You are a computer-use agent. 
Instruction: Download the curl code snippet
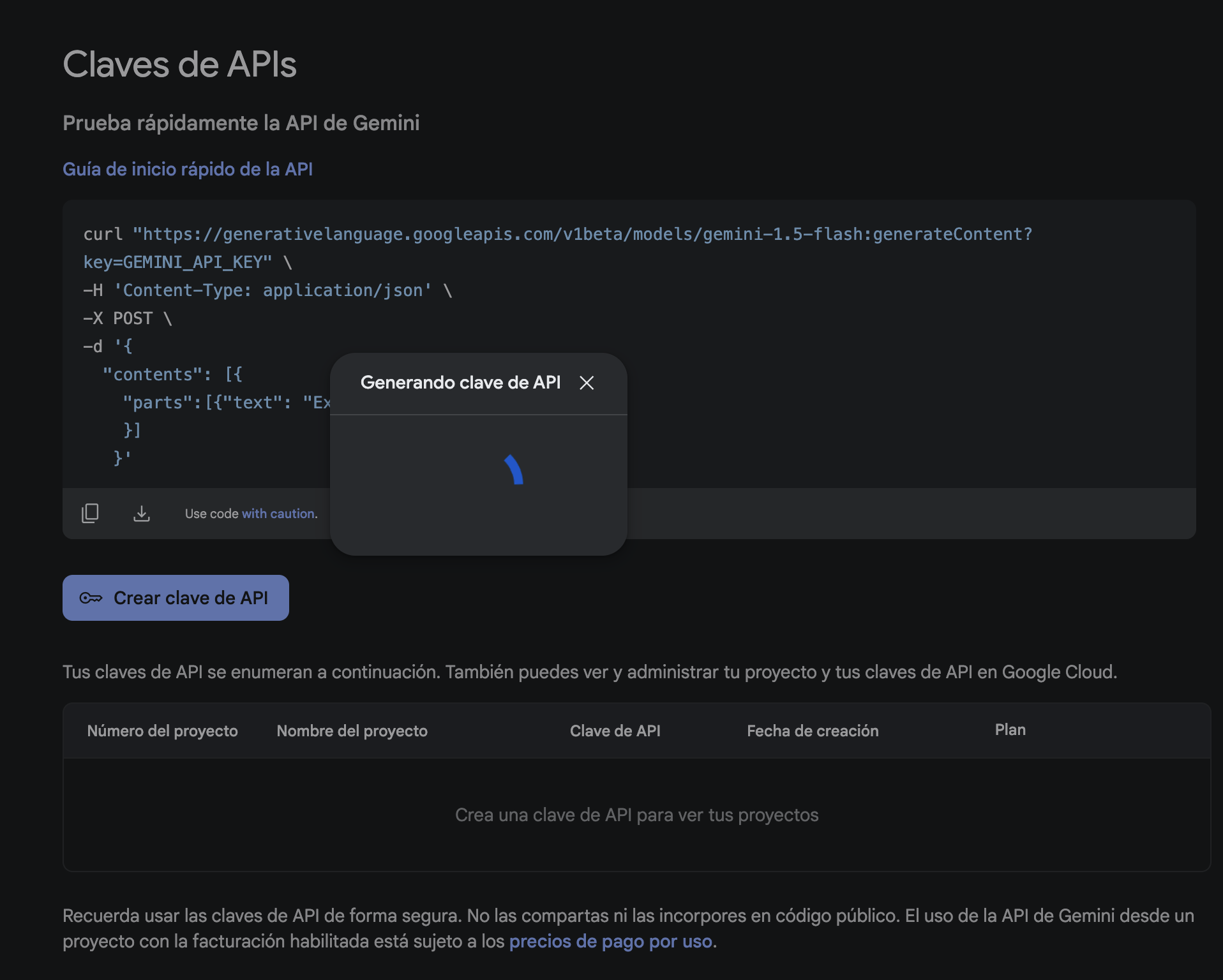tap(142, 513)
